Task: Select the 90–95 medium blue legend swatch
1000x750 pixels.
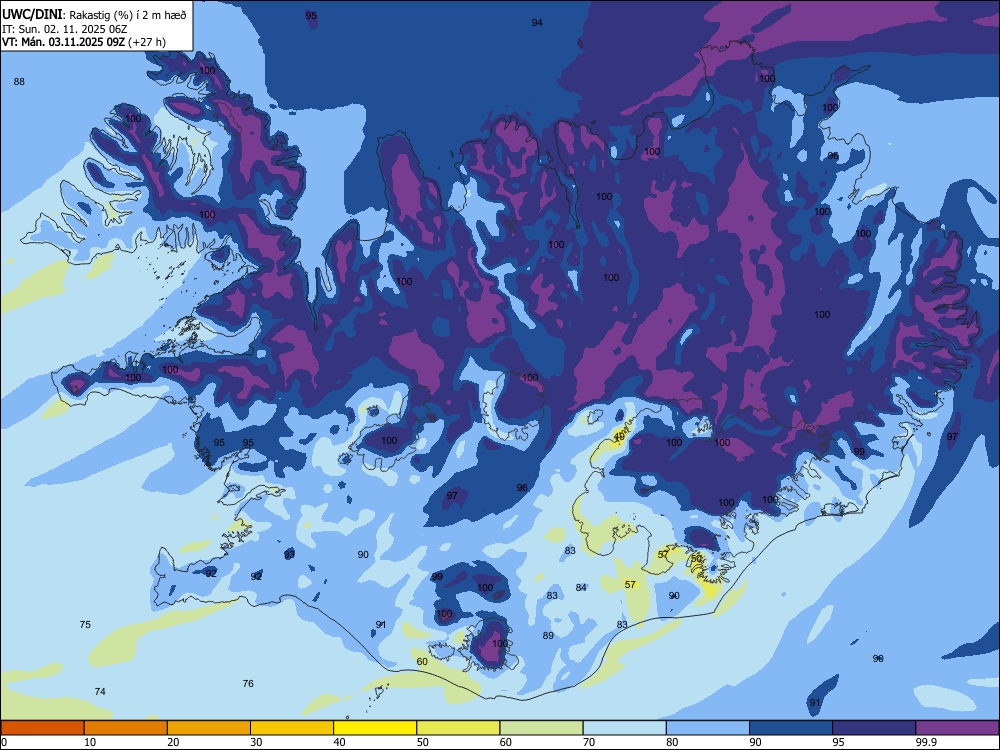Action: click(x=791, y=728)
